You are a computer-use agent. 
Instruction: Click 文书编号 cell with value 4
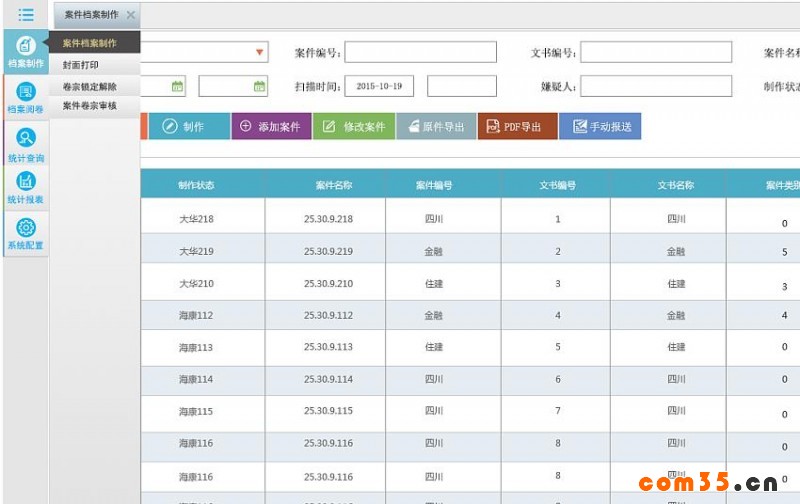[x=558, y=315]
